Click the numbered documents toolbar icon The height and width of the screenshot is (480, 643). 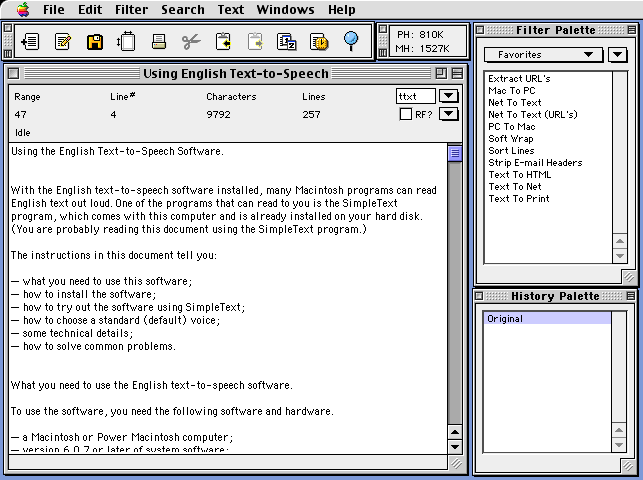[287, 42]
